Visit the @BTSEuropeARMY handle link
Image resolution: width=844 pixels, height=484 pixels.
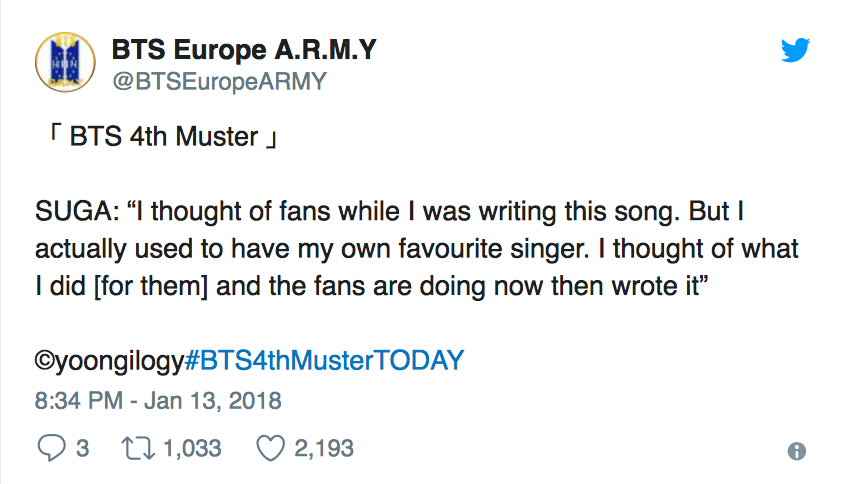219,82
